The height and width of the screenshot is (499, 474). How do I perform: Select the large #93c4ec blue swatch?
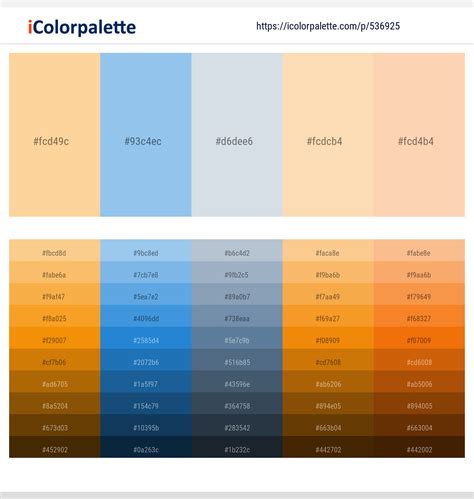coord(146,135)
